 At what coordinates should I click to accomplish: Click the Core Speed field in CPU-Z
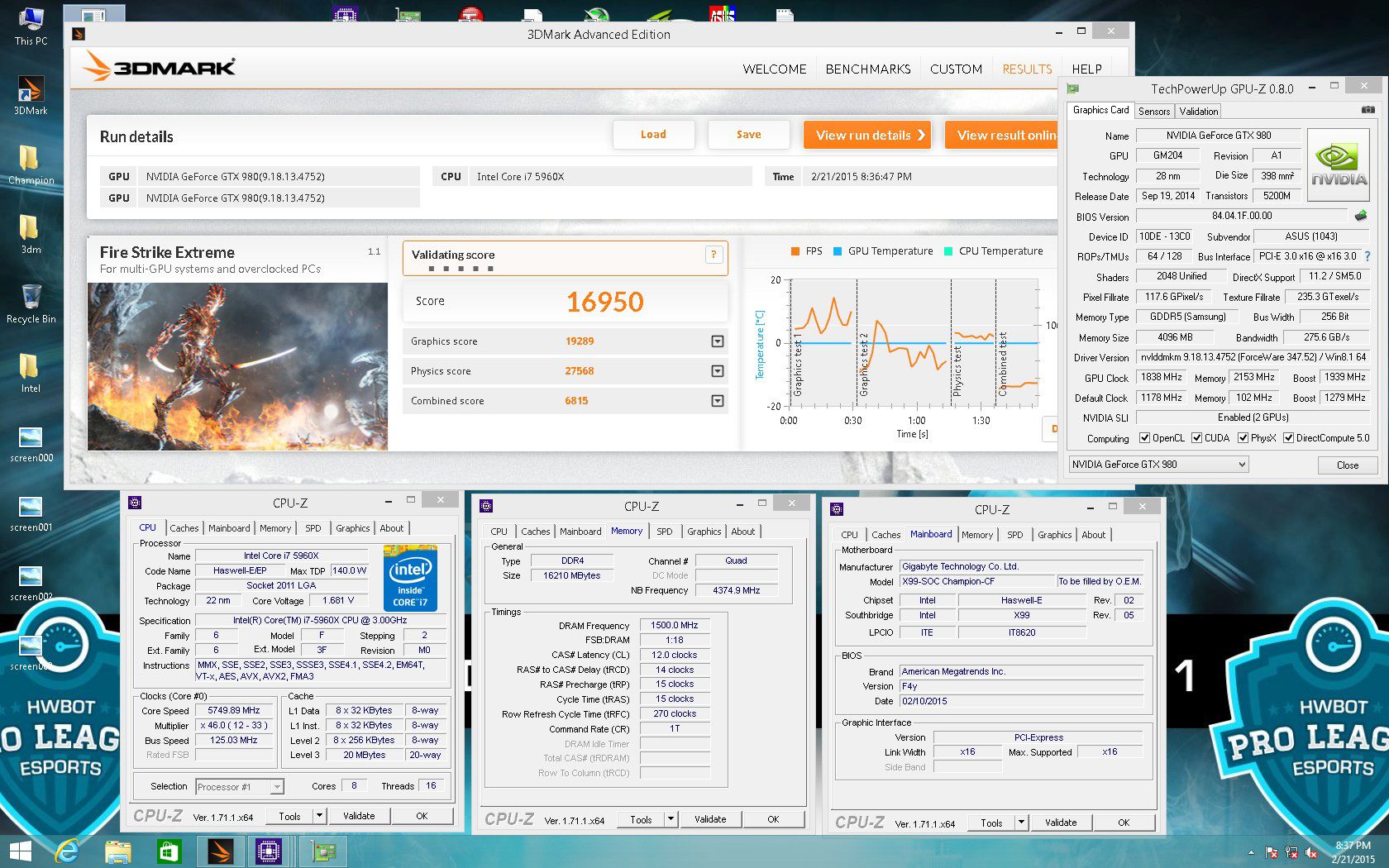click(x=234, y=711)
